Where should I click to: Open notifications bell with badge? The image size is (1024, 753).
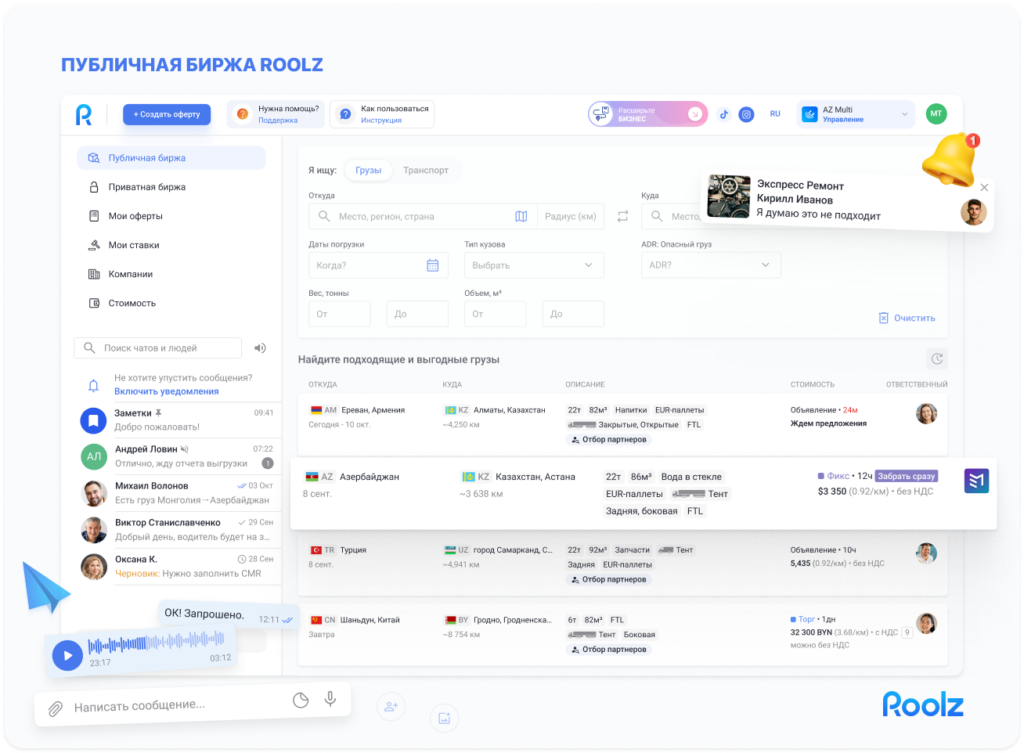click(950, 159)
